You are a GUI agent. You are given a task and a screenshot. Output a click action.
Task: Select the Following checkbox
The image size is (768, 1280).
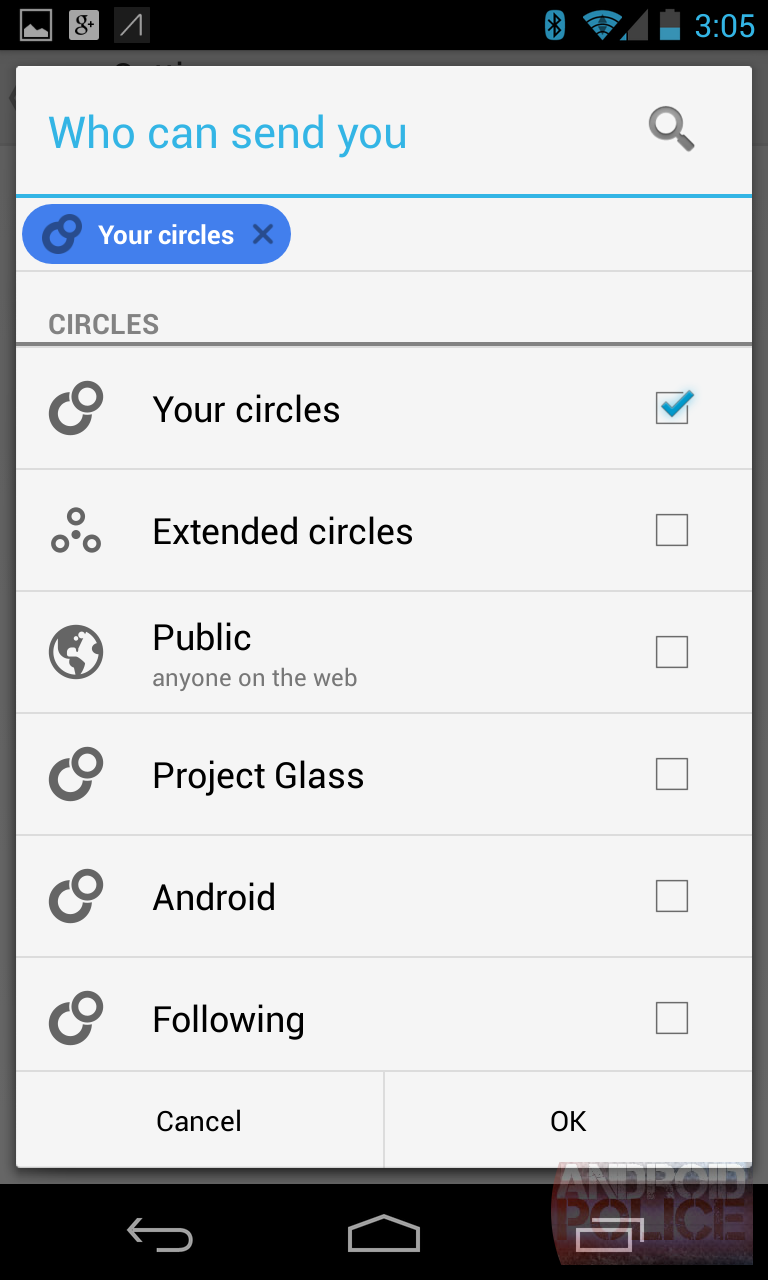tap(672, 1018)
